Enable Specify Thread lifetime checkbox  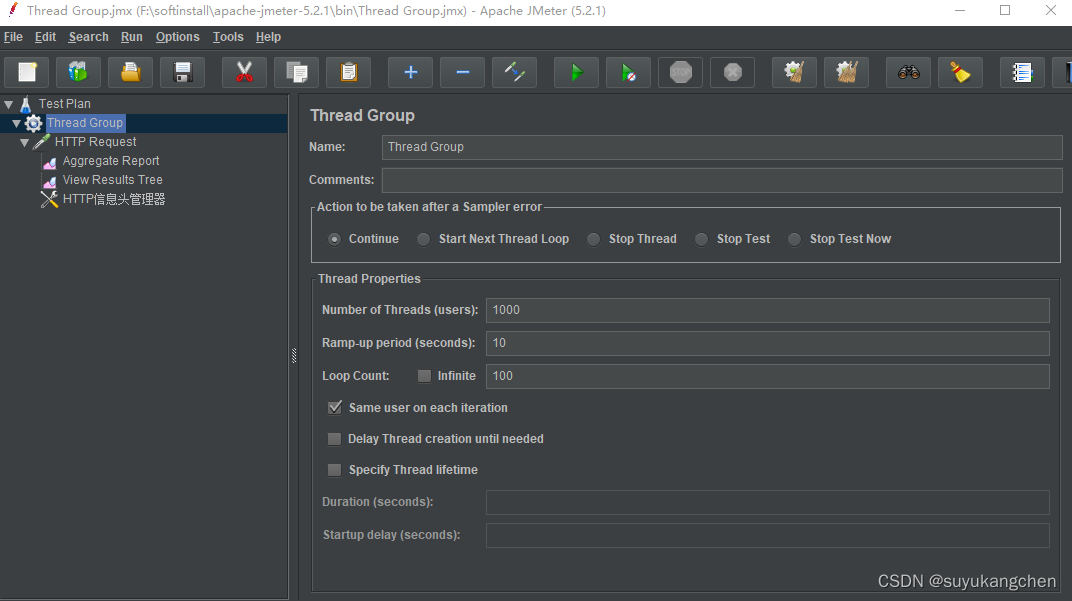pos(334,470)
